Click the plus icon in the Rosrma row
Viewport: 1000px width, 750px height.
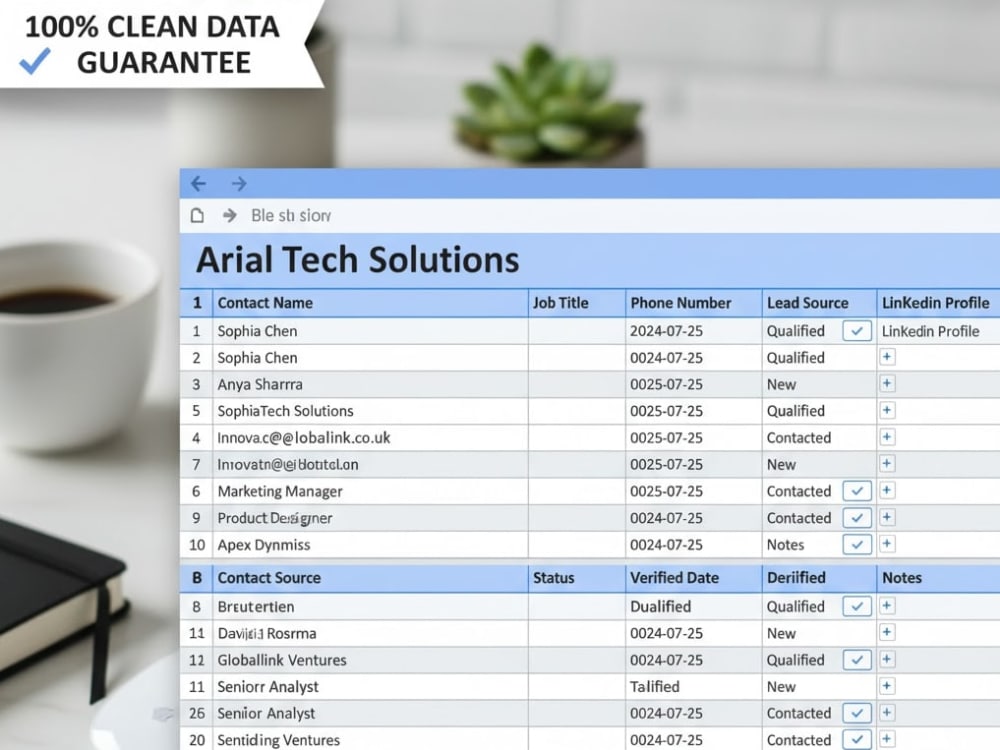point(886,633)
